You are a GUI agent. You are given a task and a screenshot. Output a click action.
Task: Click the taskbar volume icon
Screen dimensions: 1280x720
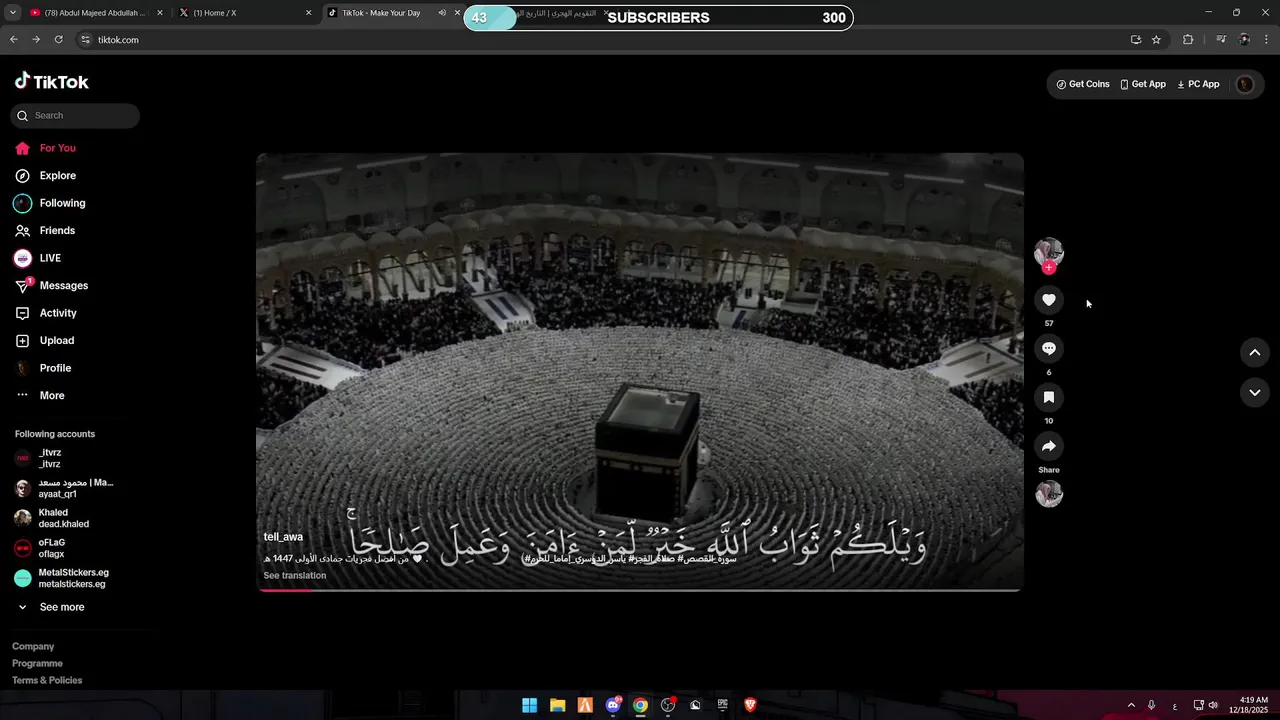coord(1213,705)
